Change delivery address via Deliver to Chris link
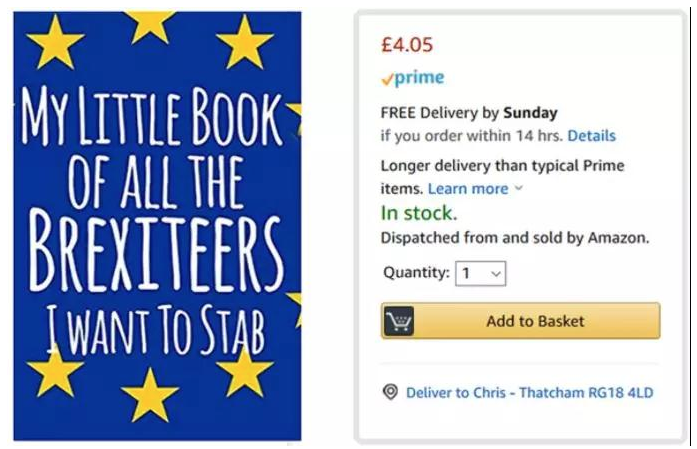Image resolution: width=697 pixels, height=449 pixels. (x=529, y=392)
